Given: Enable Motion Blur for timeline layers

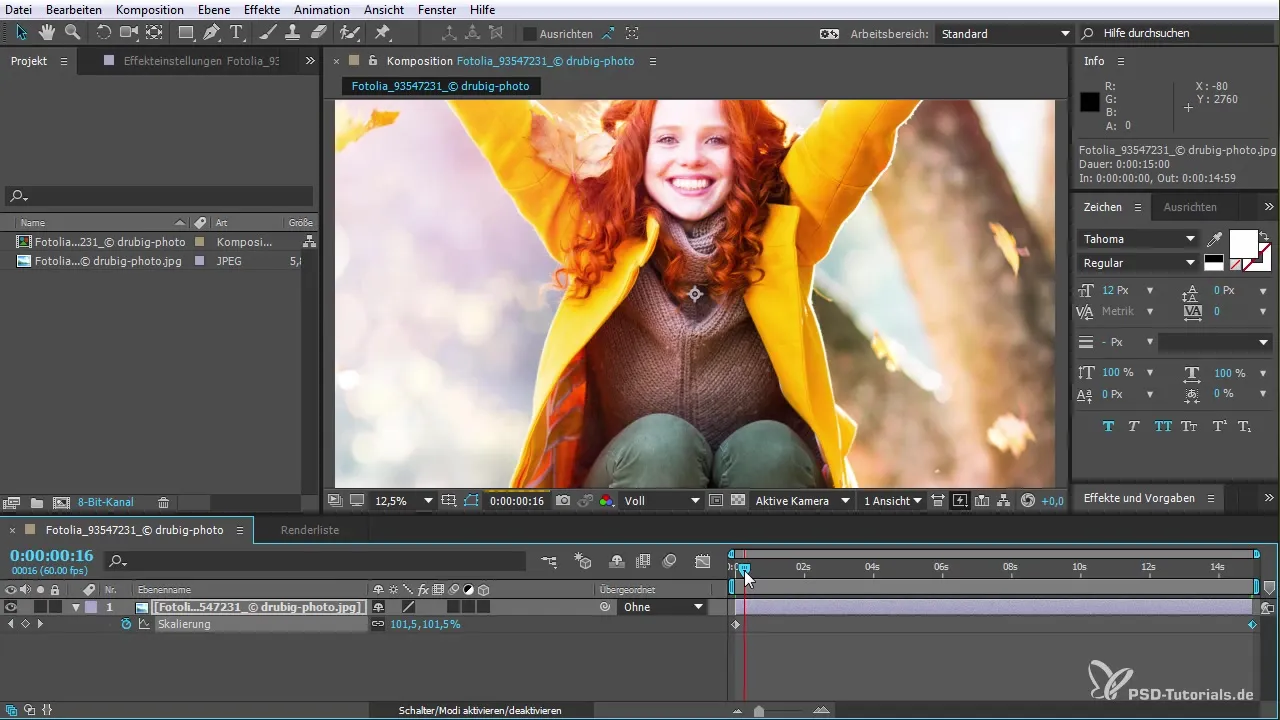Looking at the screenshot, I should (669, 561).
